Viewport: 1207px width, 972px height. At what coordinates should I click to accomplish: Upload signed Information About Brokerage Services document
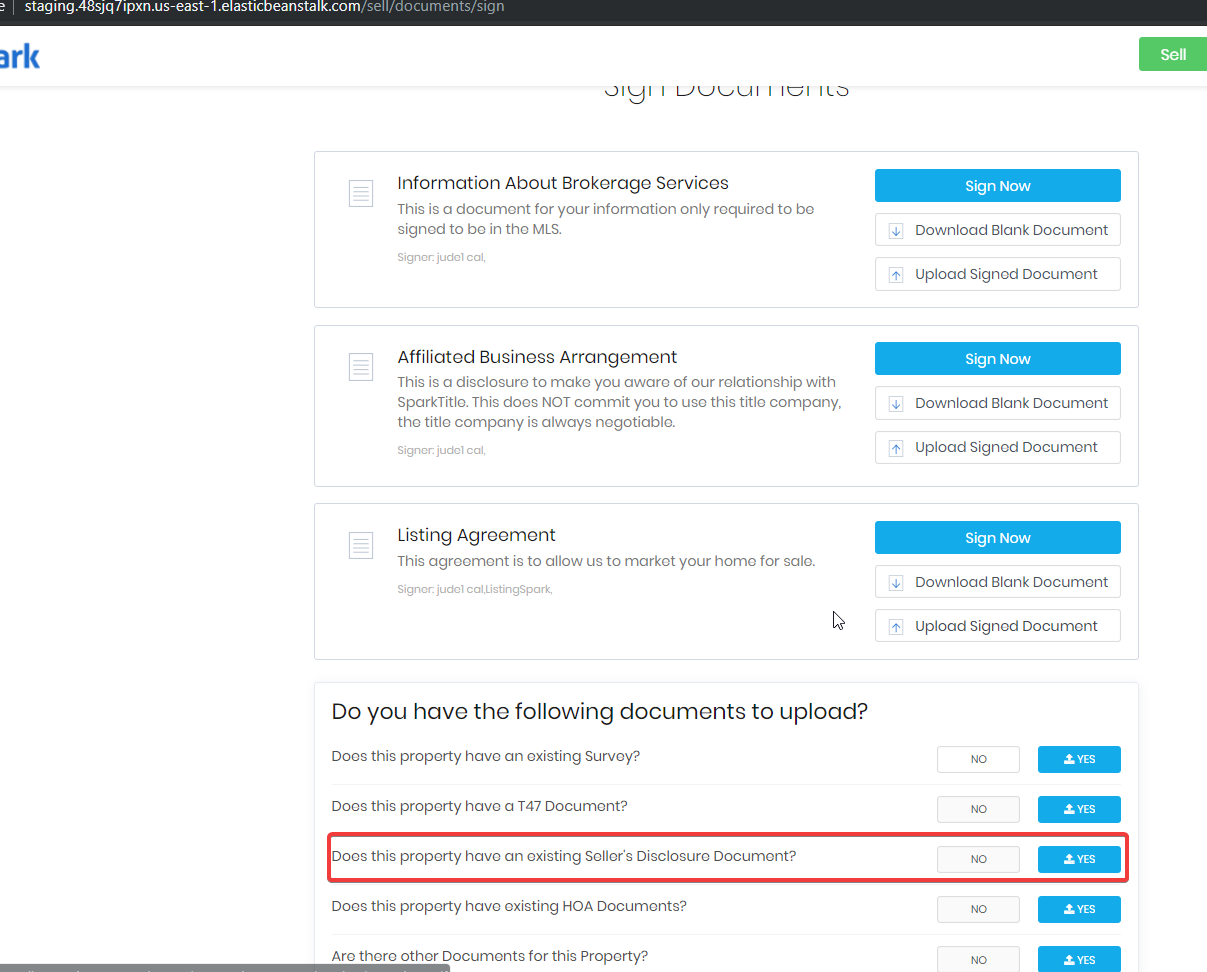coord(997,274)
